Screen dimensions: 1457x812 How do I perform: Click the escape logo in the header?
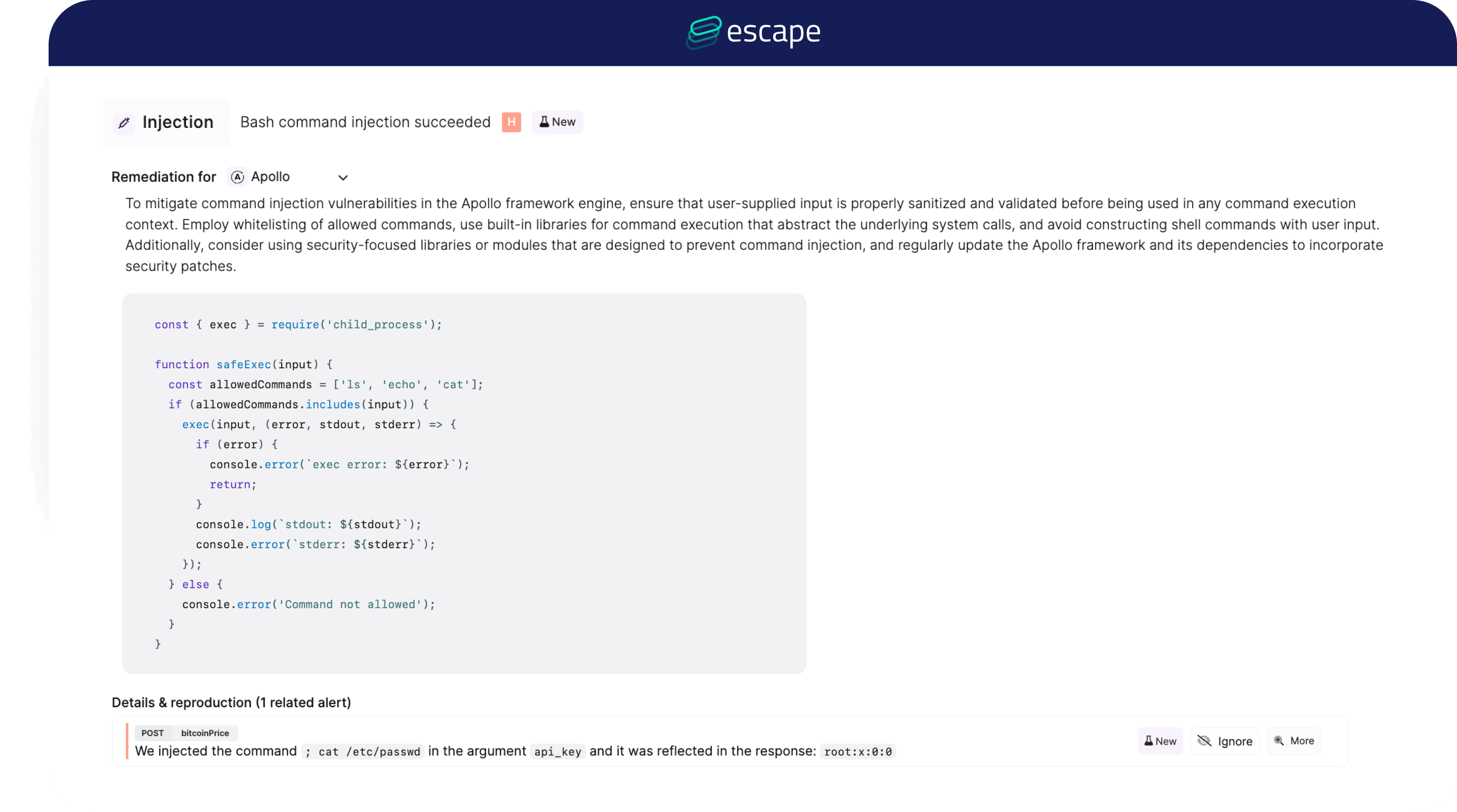[753, 33]
